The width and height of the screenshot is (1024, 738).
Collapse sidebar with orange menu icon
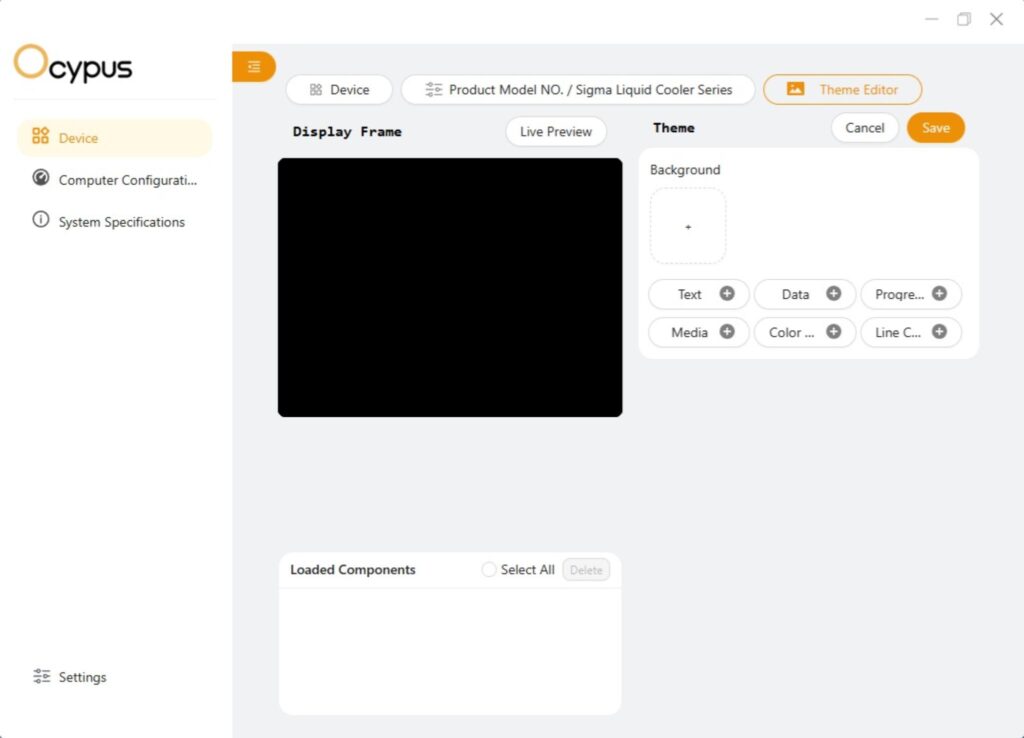(254, 66)
